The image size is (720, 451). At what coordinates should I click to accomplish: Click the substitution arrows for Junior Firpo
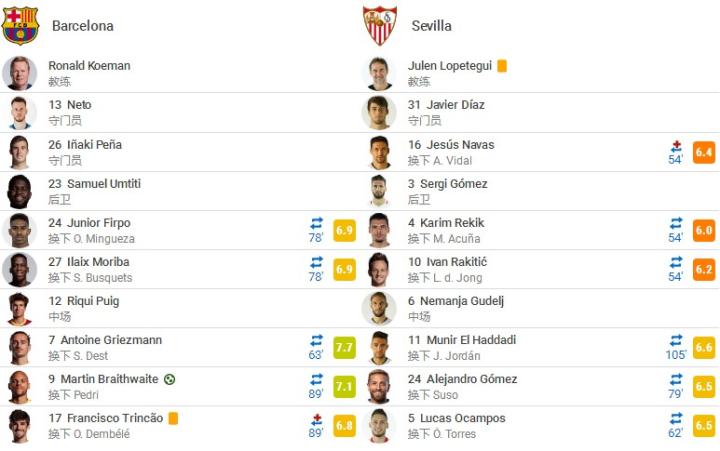pos(316,223)
